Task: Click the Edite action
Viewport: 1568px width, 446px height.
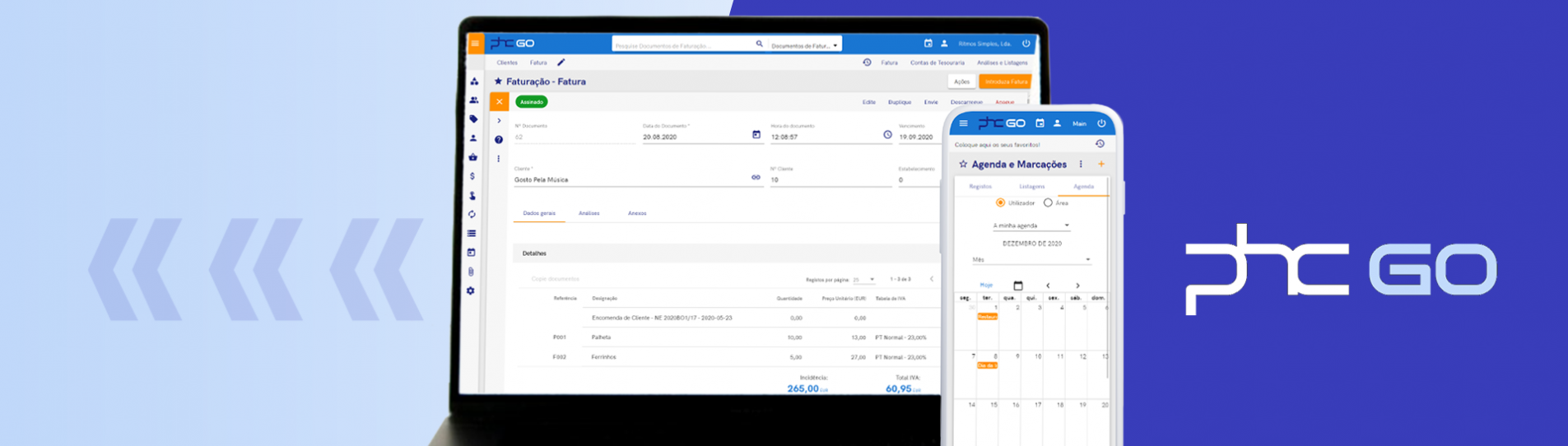Action: point(868,102)
